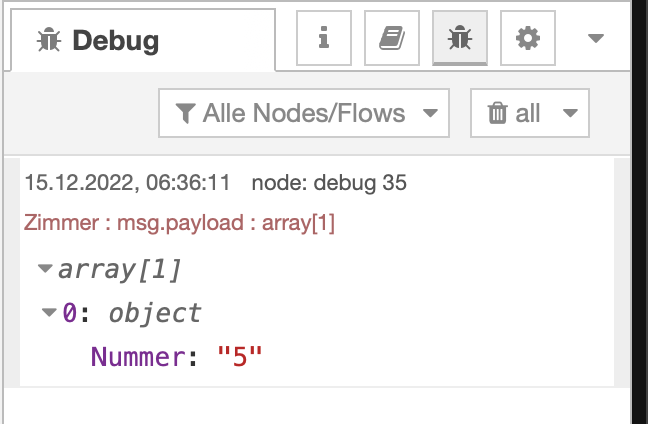Collapse the array[1] tree triangle

[x=45, y=269]
